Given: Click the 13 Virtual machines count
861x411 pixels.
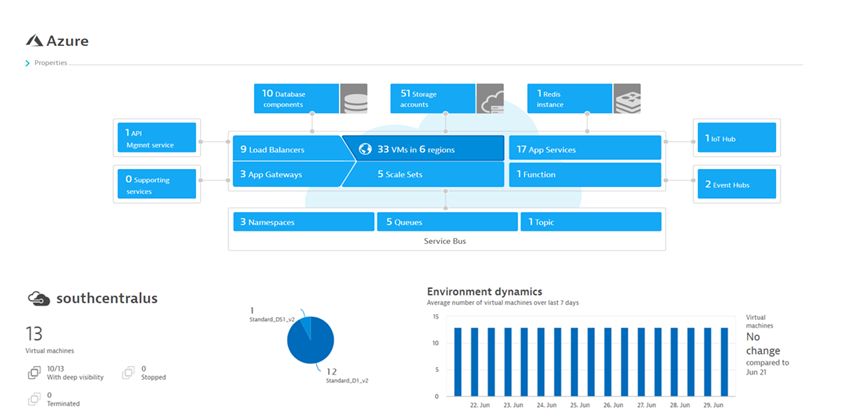Looking at the screenshot, I should pyautogui.click(x=34, y=334).
